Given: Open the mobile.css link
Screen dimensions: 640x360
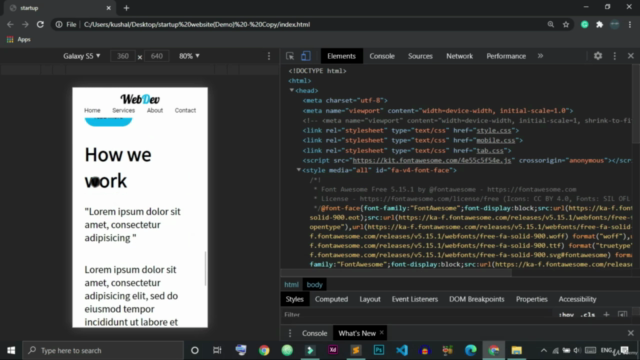Looking at the screenshot, I should pos(496,140).
